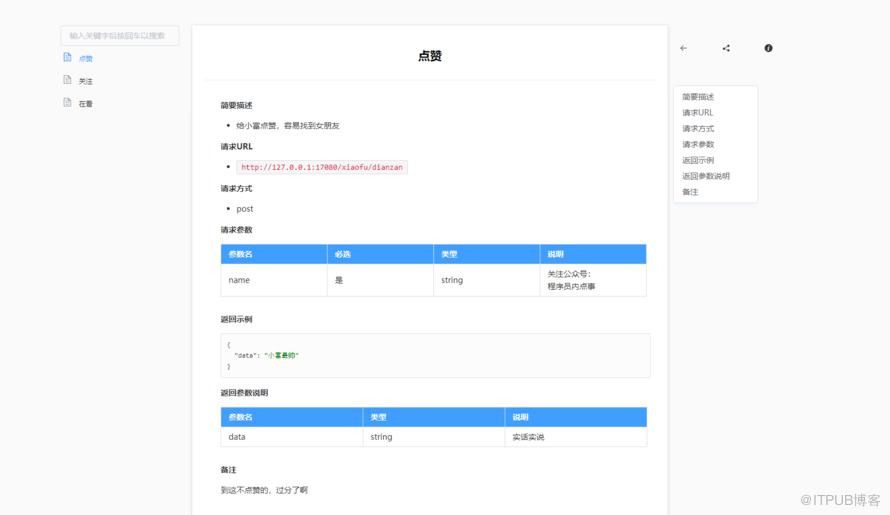Open the share icon options

click(726, 48)
